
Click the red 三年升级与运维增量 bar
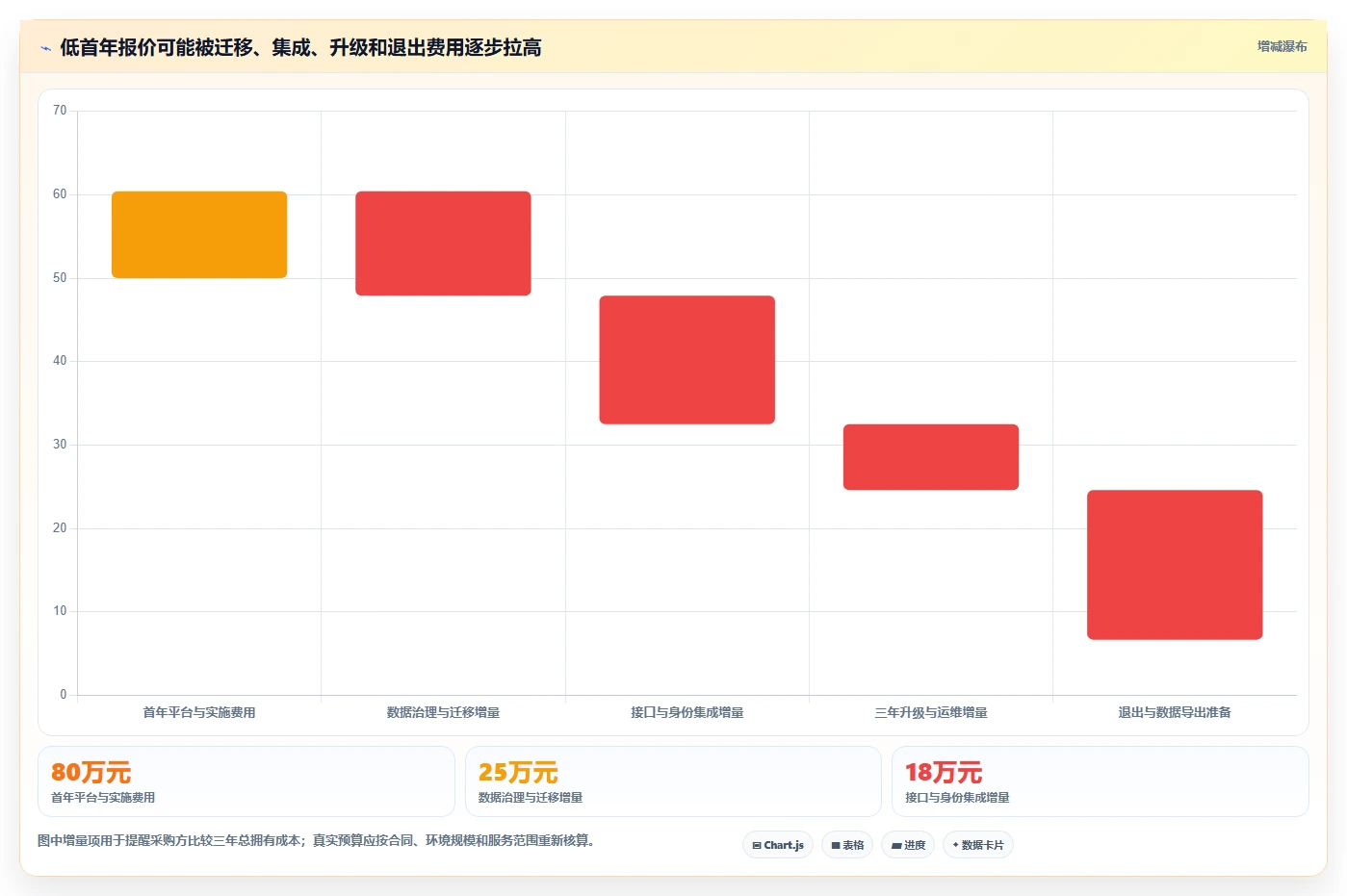[x=931, y=457]
